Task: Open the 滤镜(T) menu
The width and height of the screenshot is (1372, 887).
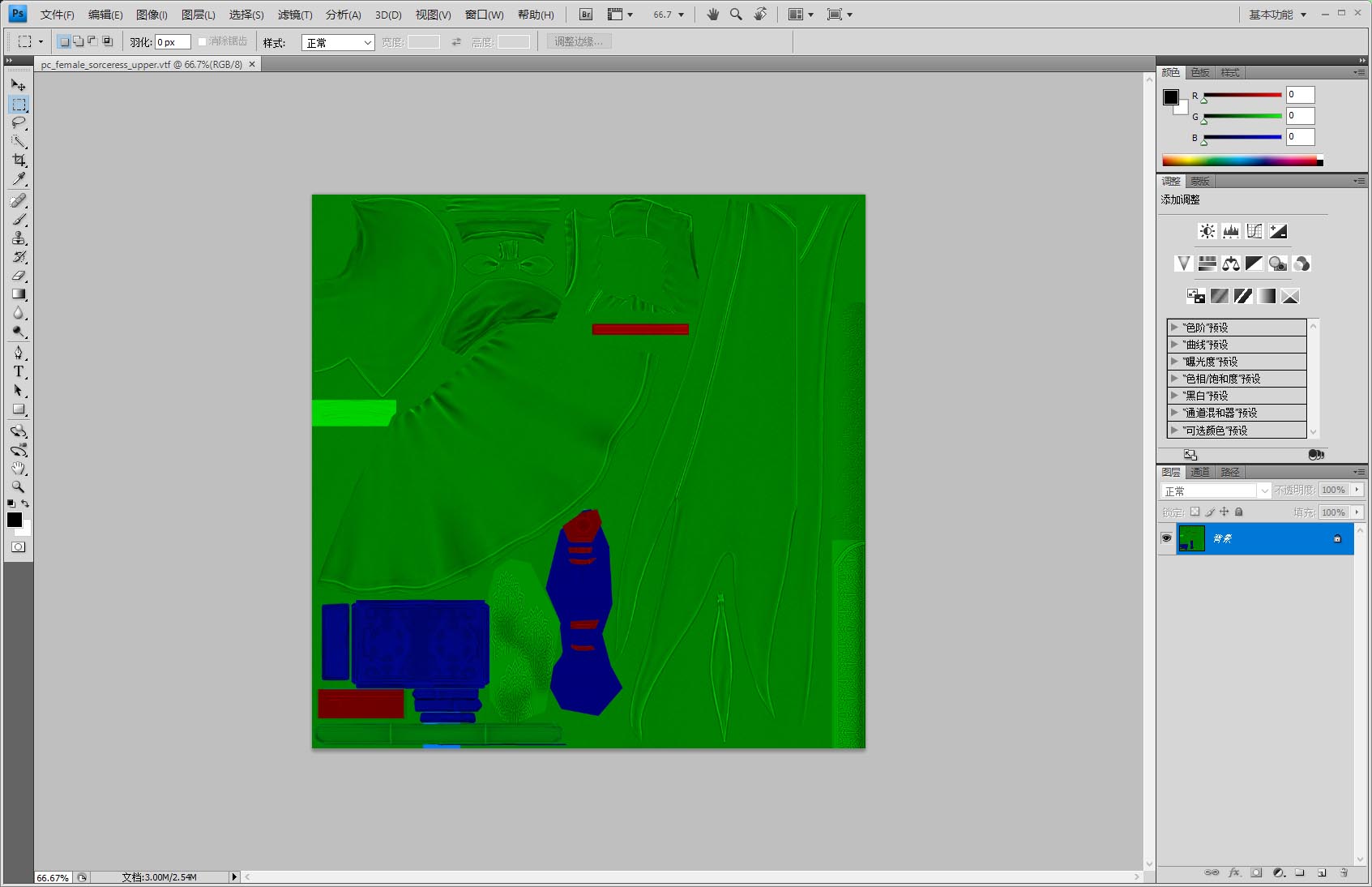Action: click(295, 15)
